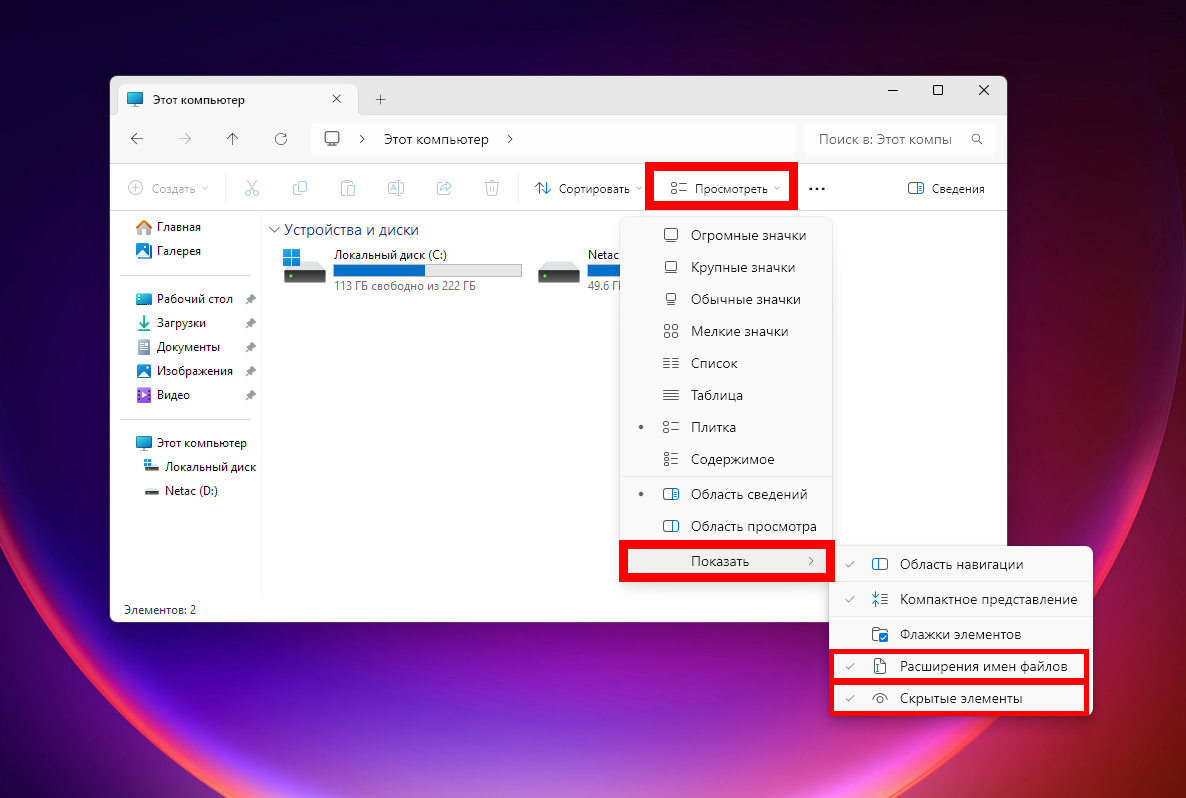Choose Огромные значки view option
The width and height of the screenshot is (1186, 798).
[x=747, y=235]
